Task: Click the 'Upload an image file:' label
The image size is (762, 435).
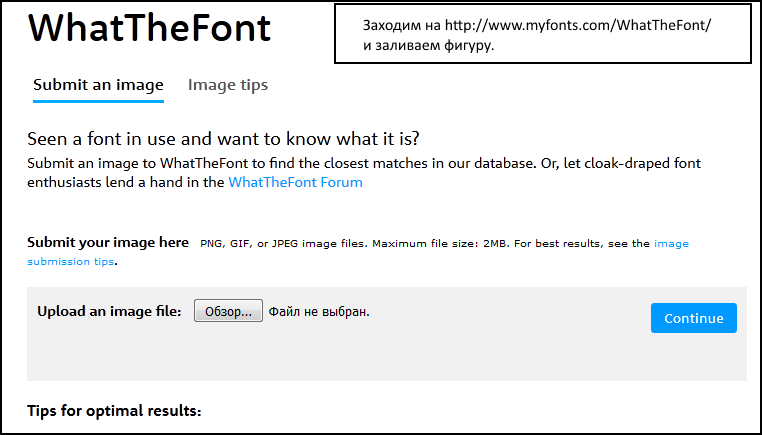Action: pos(109,312)
